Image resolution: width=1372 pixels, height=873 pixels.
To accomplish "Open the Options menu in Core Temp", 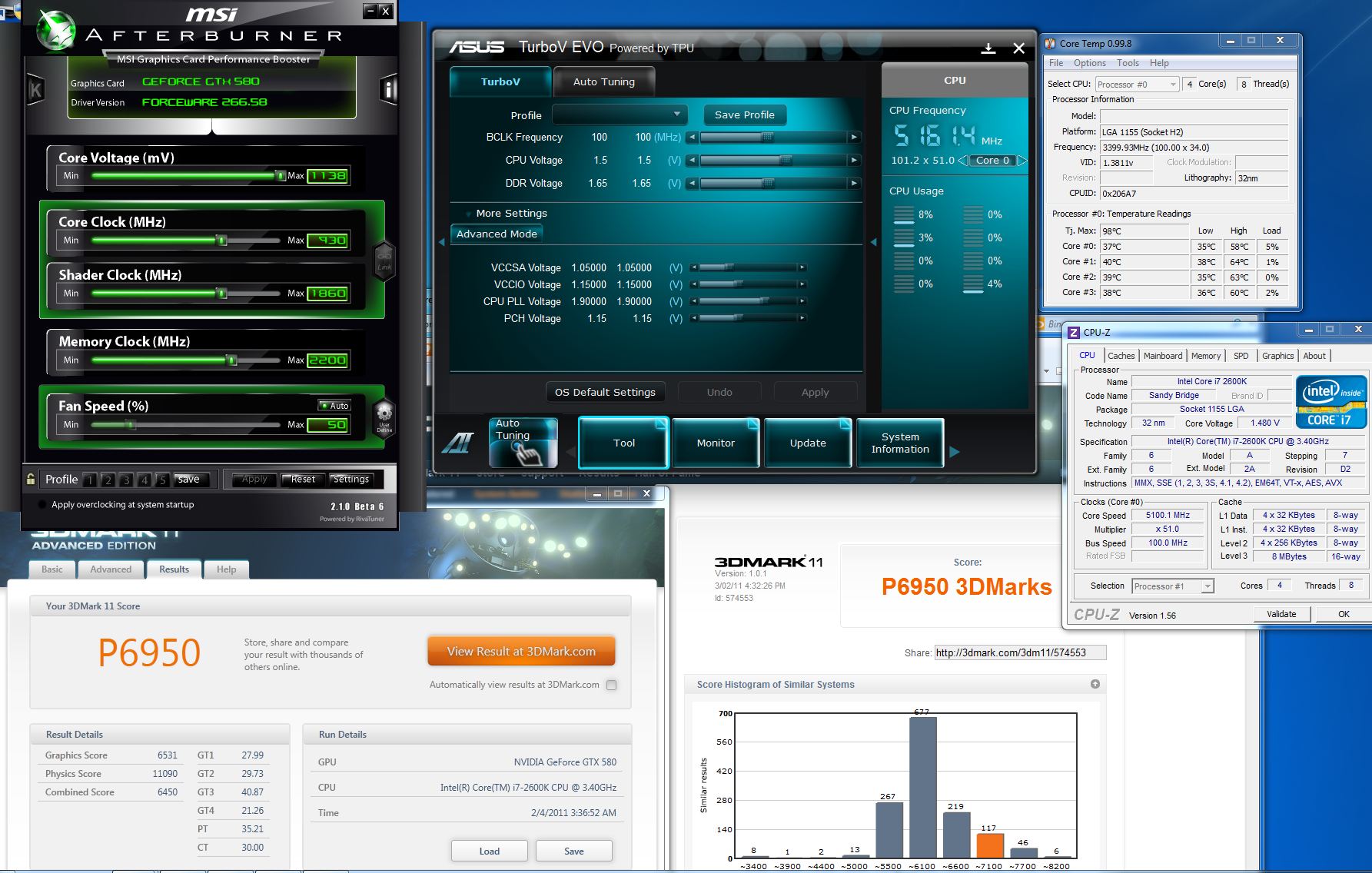I will pos(1090,63).
